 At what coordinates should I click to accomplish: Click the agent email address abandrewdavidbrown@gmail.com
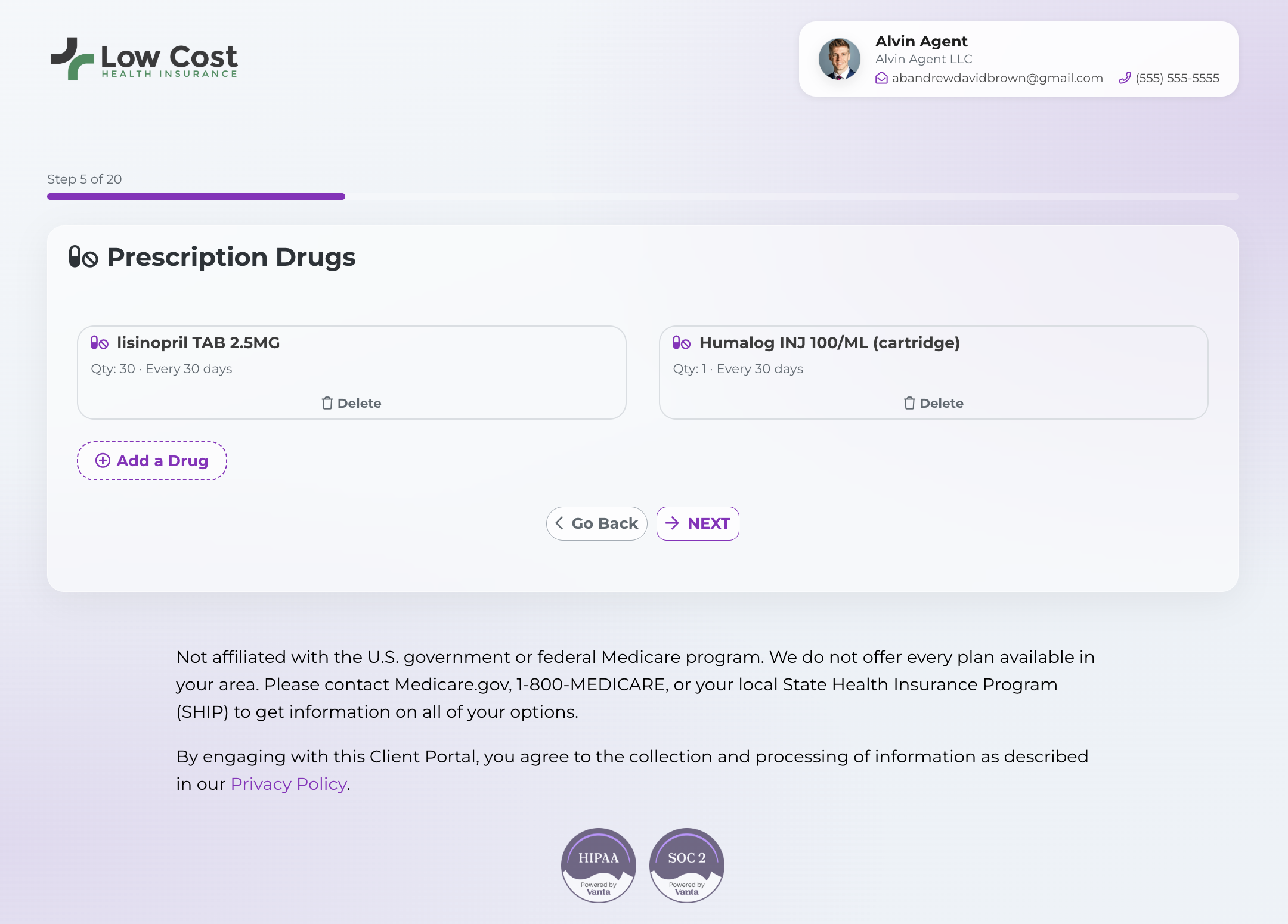997,78
